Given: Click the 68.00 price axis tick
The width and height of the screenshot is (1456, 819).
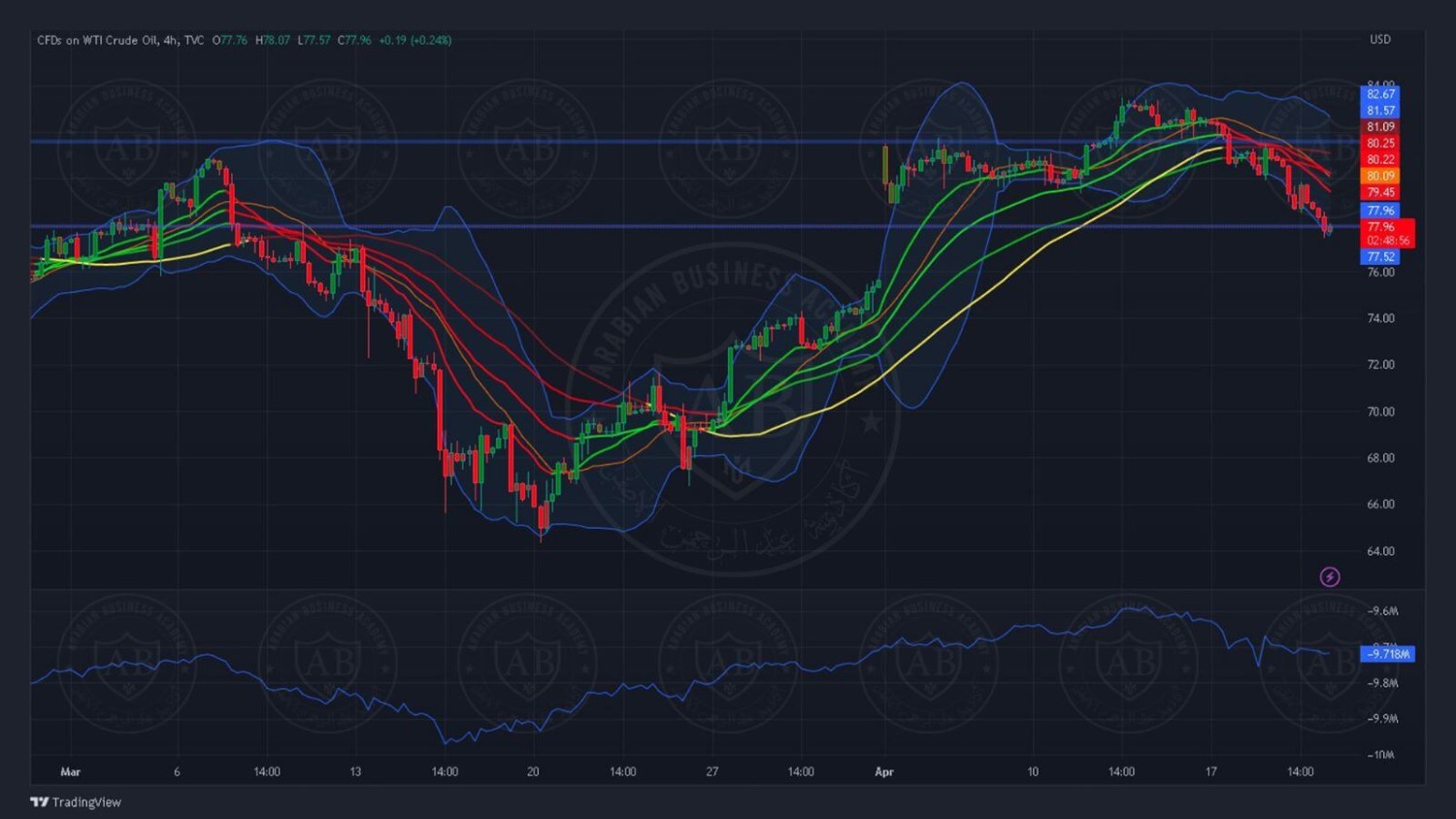Looking at the screenshot, I should [1380, 458].
